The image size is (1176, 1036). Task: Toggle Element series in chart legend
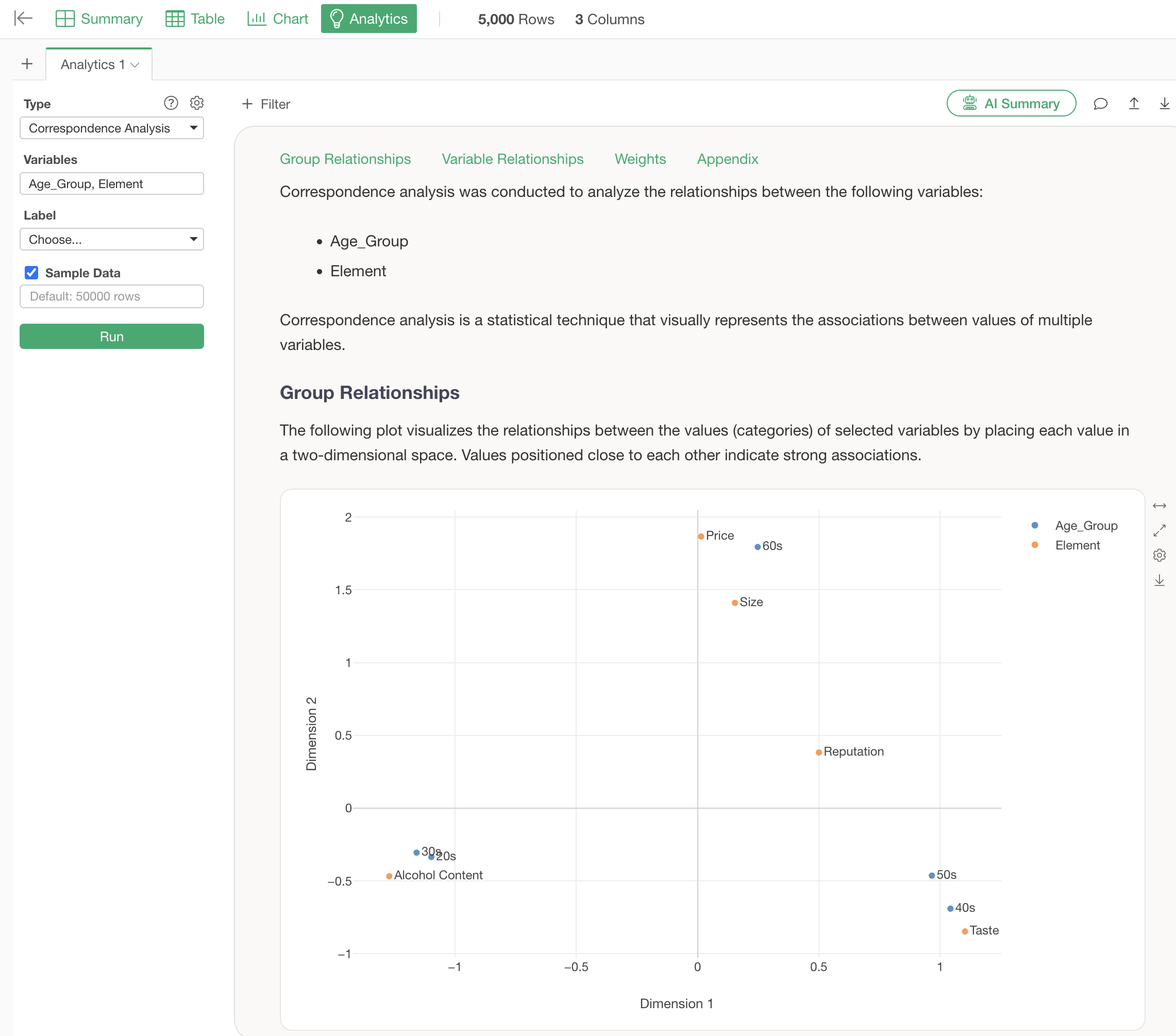pyautogui.click(x=1077, y=545)
